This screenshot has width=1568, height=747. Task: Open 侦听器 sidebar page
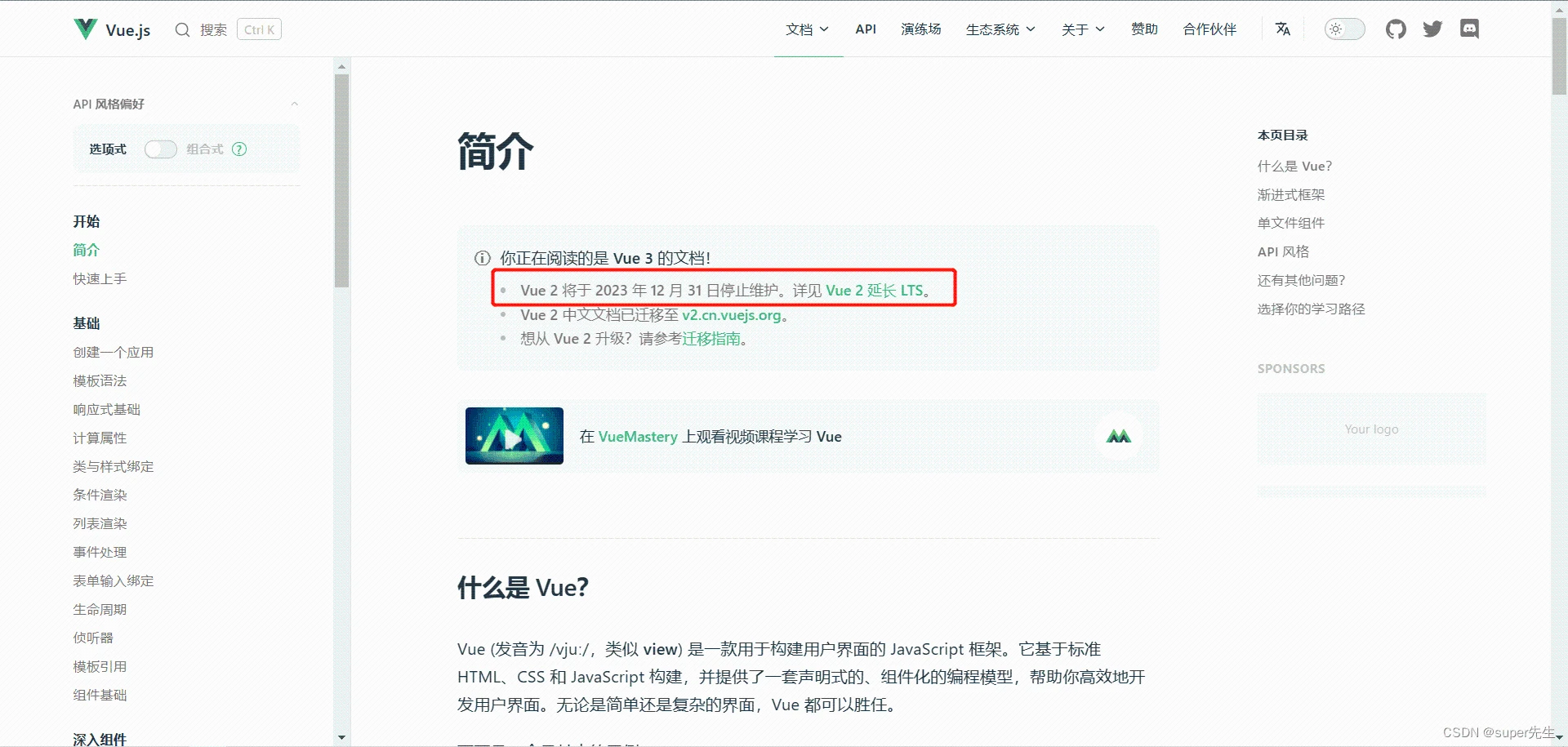93,638
